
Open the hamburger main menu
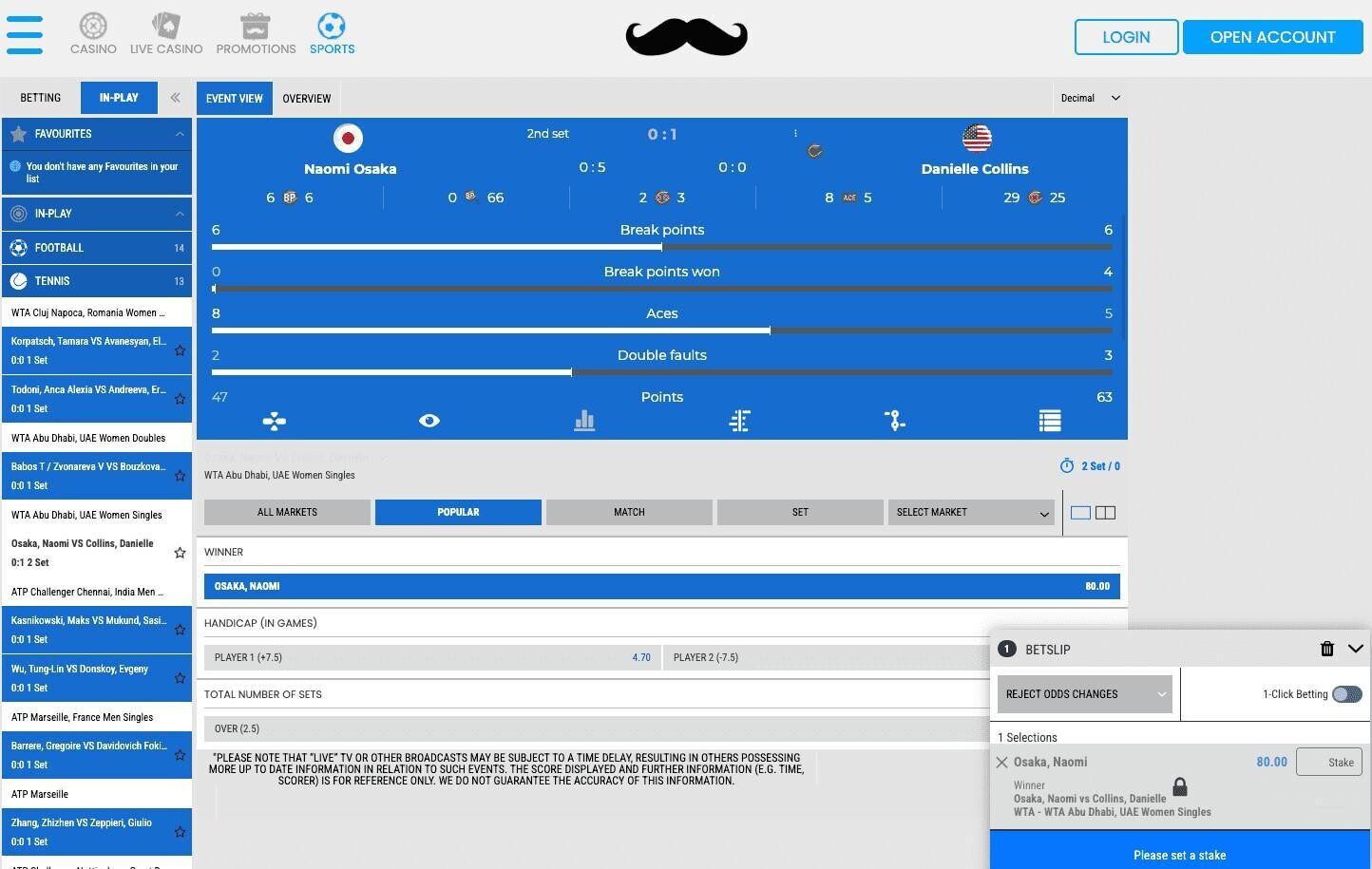(x=25, y=35)
